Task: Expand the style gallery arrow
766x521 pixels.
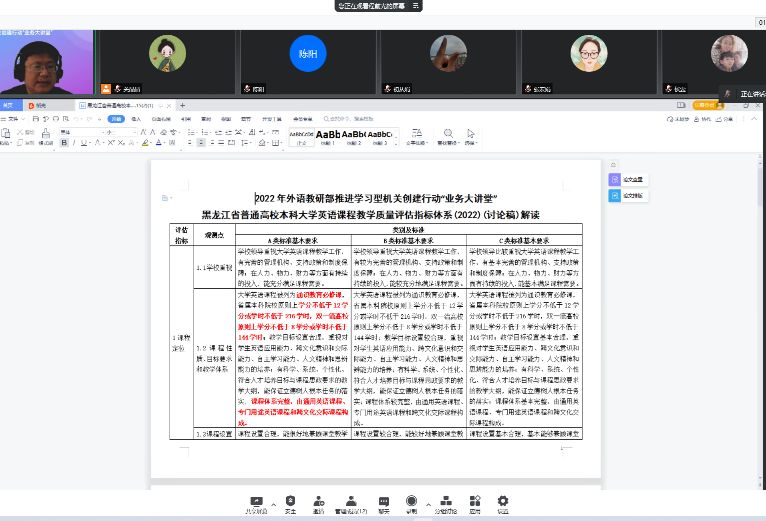Action: (396, 142)
